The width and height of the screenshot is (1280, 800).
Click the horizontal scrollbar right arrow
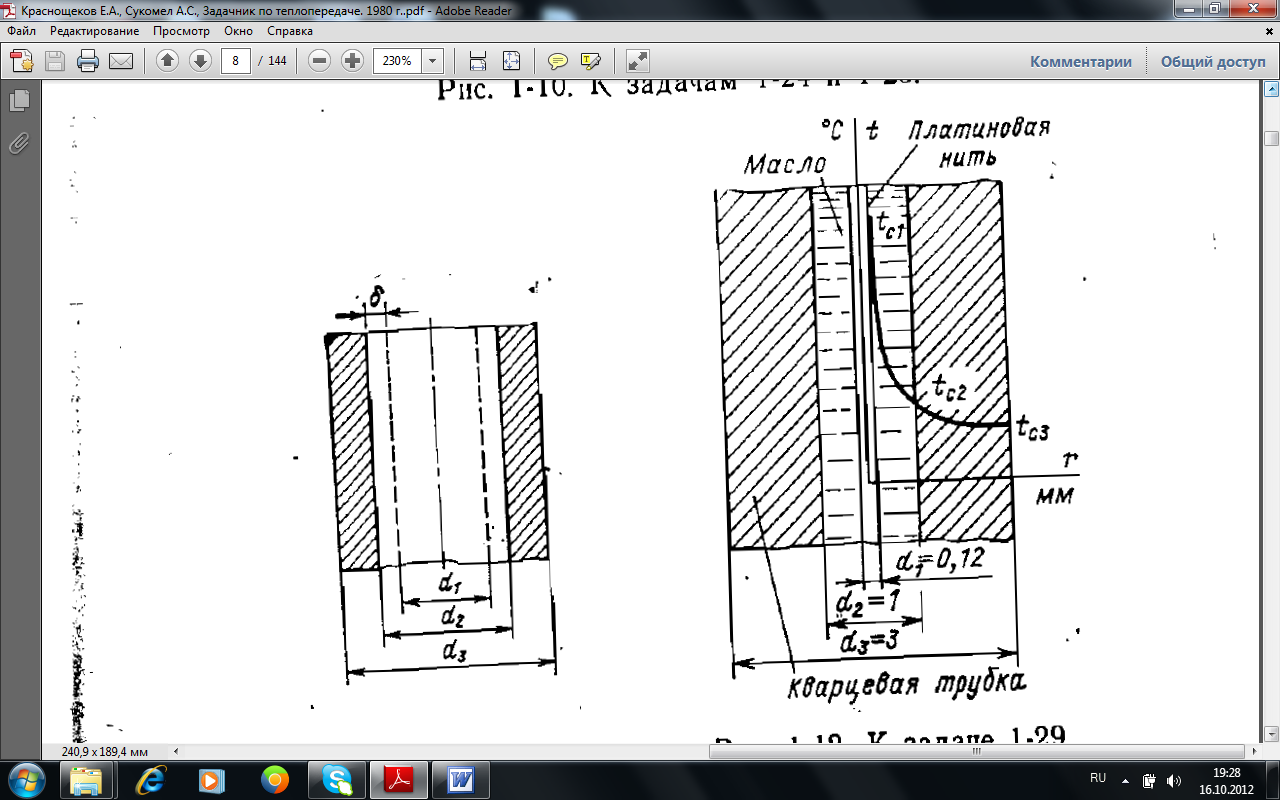[1254, 750]
